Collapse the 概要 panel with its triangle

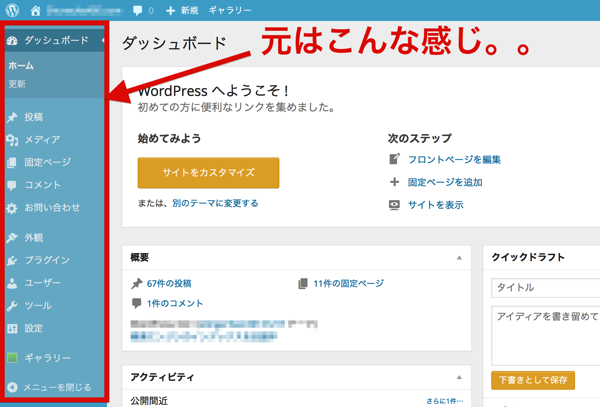459,258
